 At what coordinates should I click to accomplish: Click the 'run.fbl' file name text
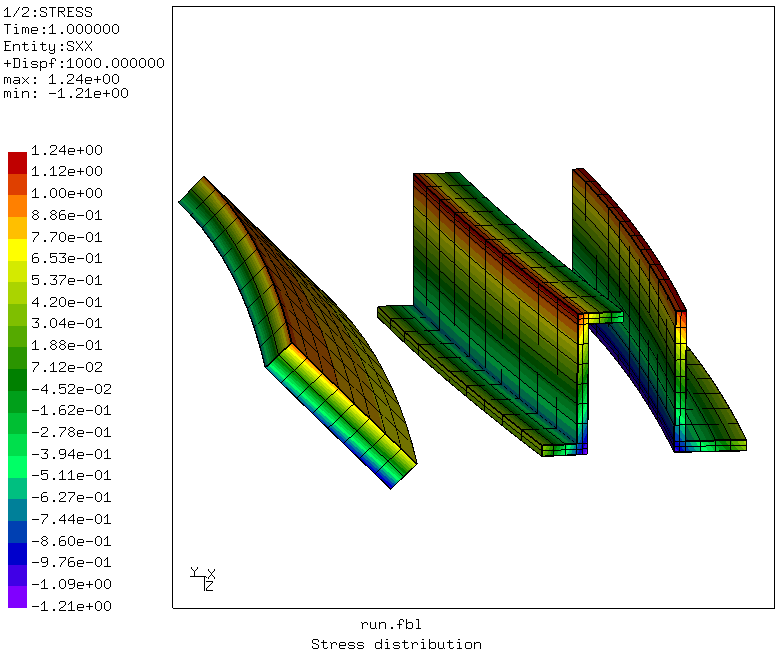[x=391, y=624]
